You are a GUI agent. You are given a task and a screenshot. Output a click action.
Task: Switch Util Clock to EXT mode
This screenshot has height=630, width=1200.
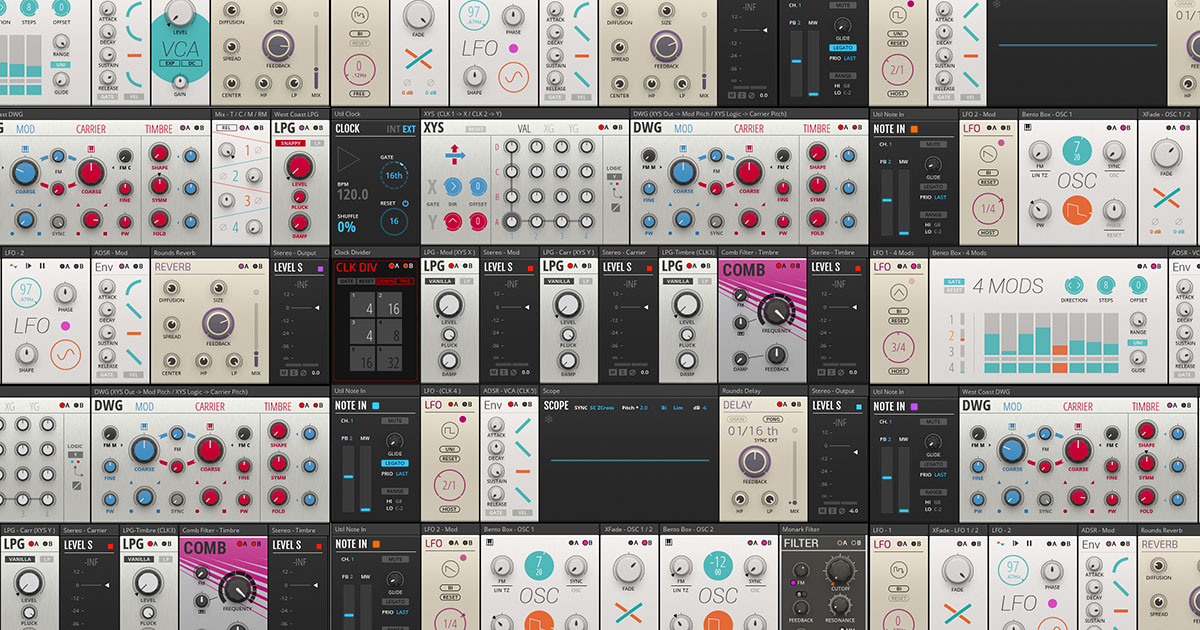[408, 129]
